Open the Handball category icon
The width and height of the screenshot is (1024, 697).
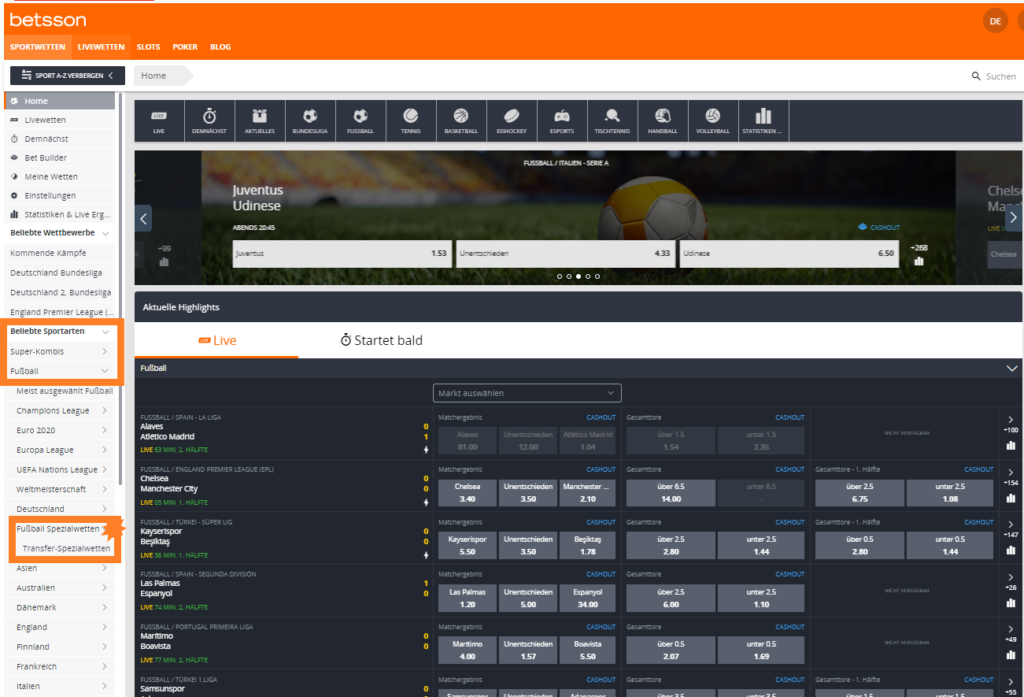tap(662, 121)
